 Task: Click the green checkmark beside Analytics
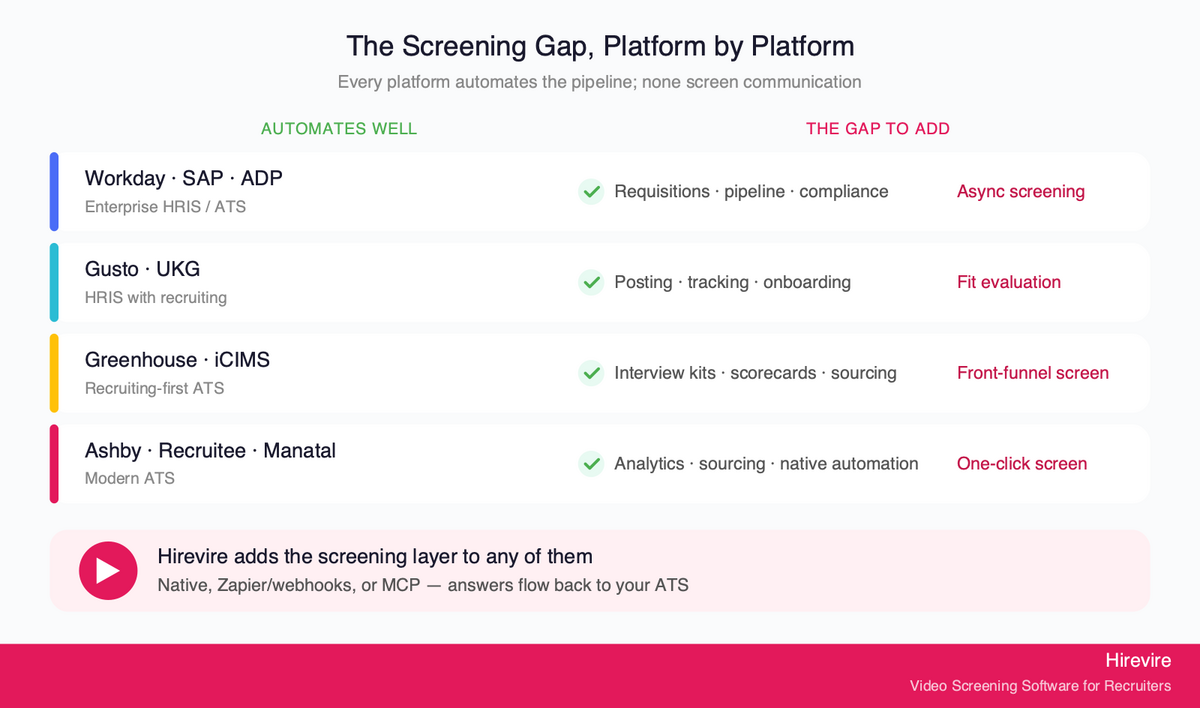tap(591, 463)
